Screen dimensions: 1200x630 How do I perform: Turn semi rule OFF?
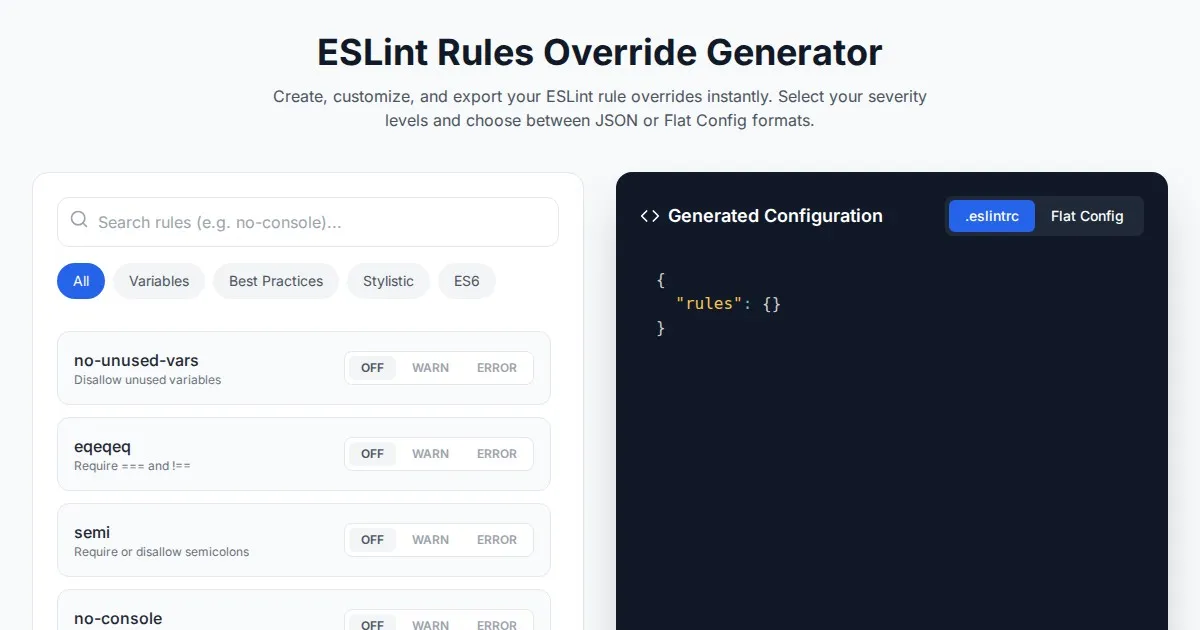click(372, 540)
